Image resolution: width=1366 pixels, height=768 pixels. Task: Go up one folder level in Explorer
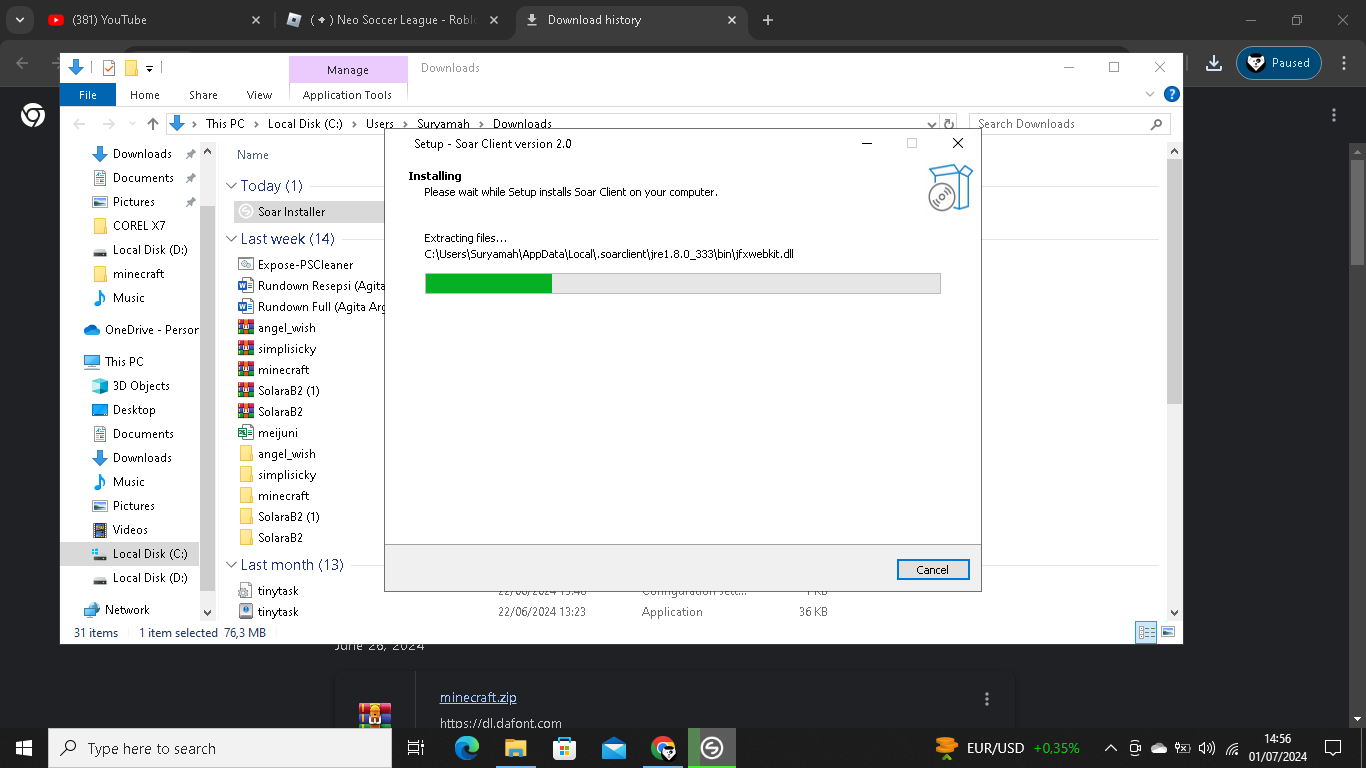pyautogui.click(x=152, y=124)
